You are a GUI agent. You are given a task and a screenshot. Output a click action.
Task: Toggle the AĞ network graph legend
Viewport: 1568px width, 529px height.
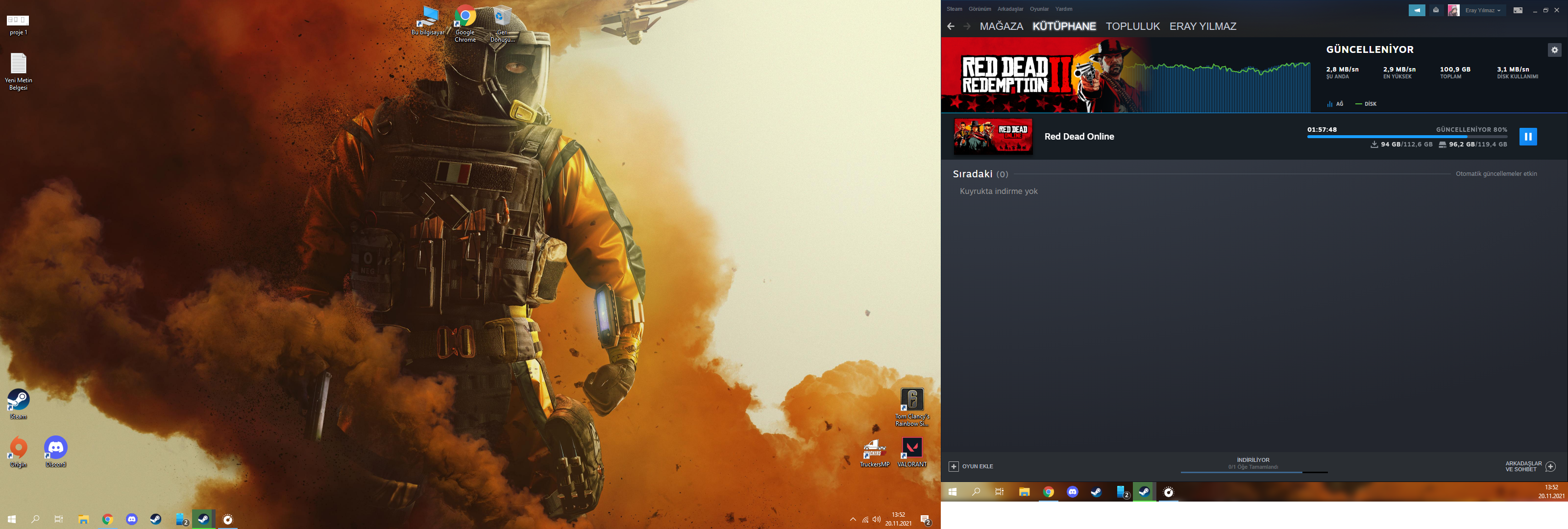[1335, 104]
